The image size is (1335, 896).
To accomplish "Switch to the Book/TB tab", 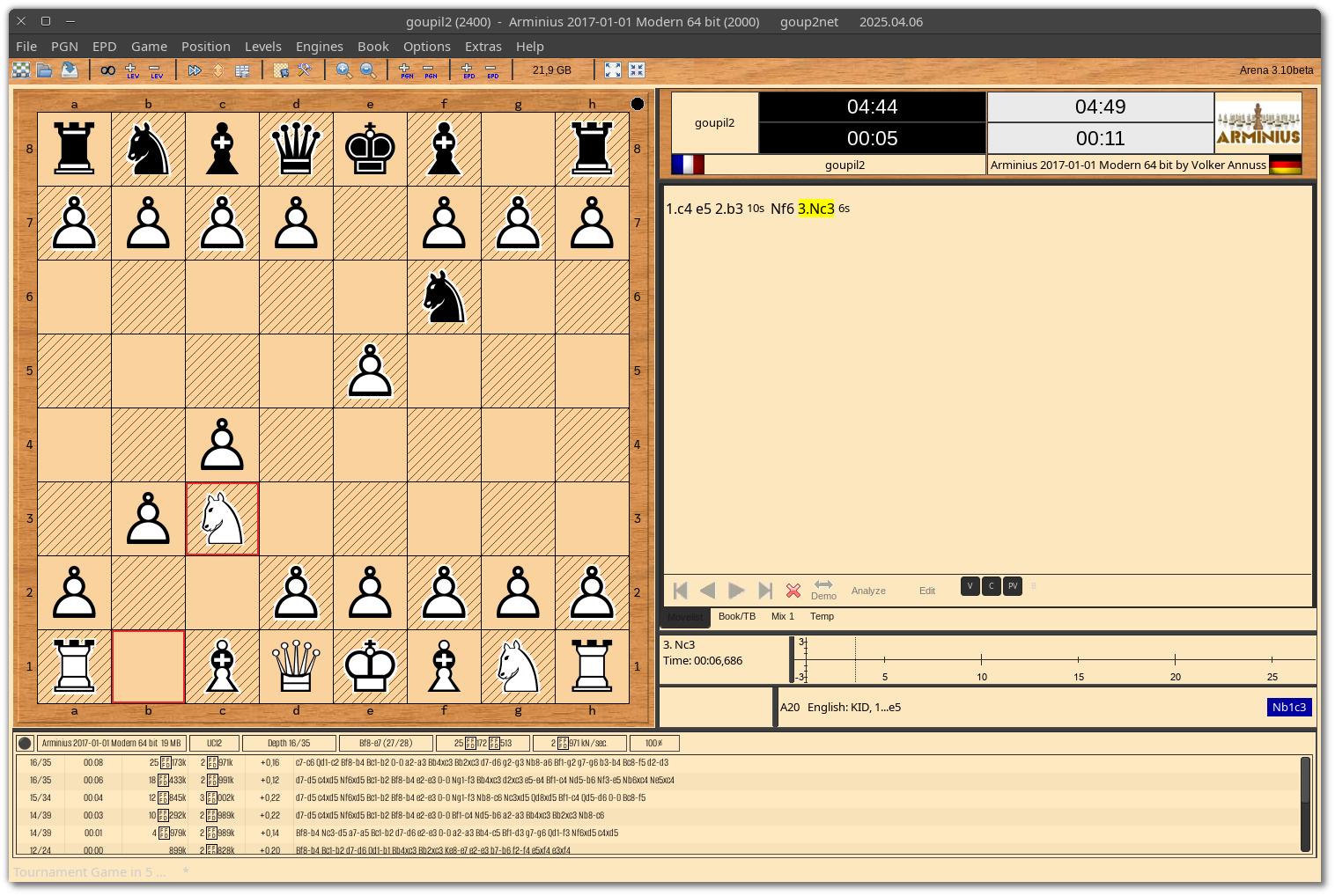I will [x=737, y=617].
